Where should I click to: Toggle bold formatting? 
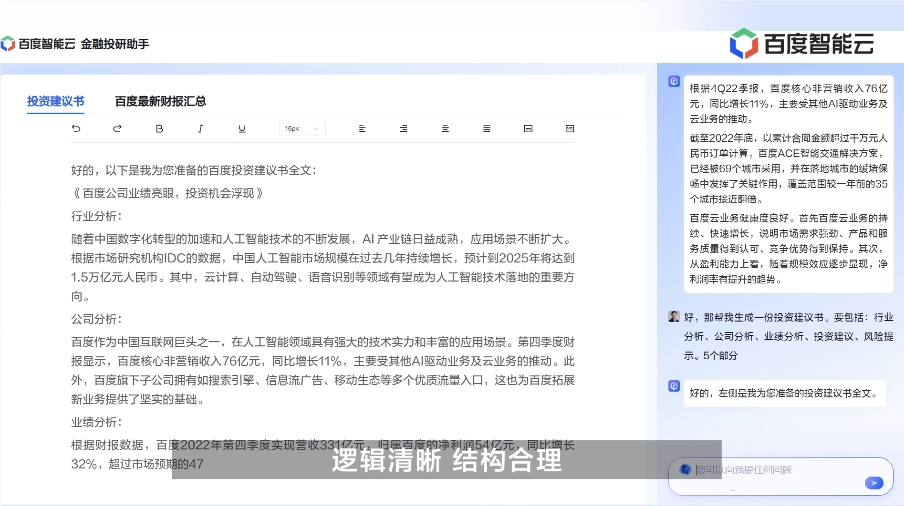pyautogui.click(x=159, y=129)
